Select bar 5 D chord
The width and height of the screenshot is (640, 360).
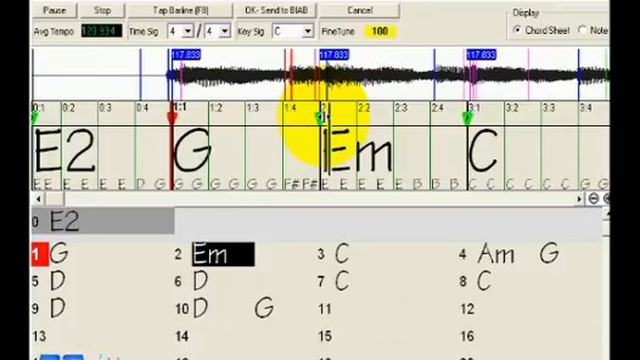tap(58, 281)
